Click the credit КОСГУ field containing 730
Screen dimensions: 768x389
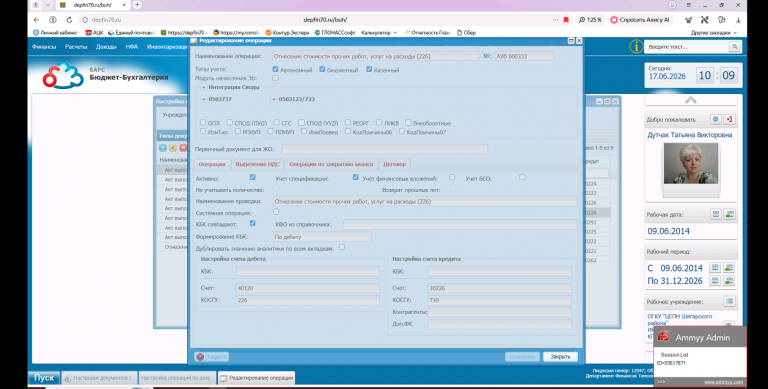500,300
